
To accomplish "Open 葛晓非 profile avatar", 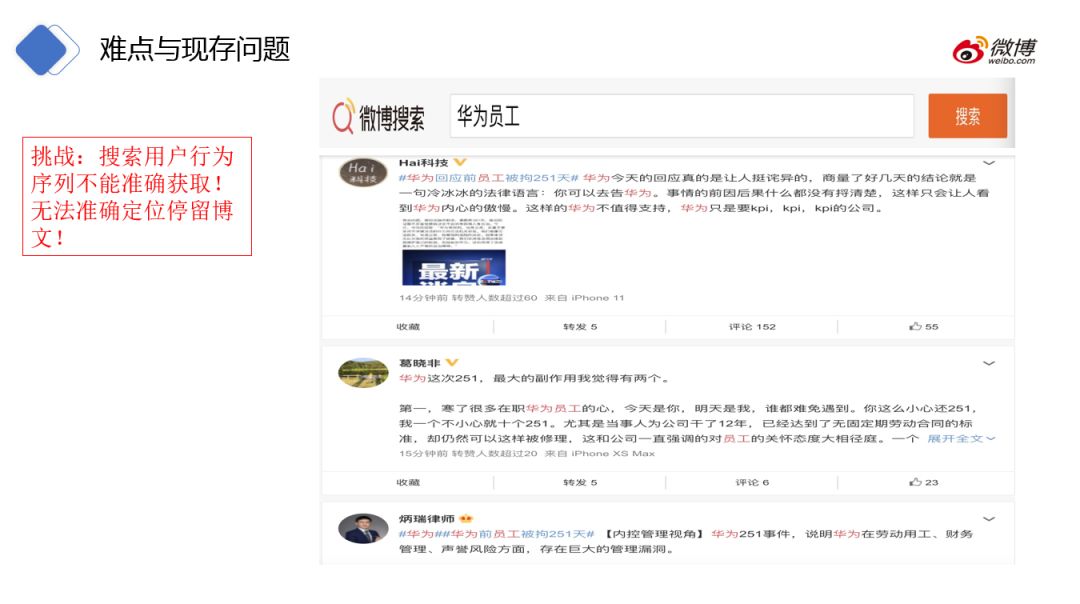I will (363, 373).
